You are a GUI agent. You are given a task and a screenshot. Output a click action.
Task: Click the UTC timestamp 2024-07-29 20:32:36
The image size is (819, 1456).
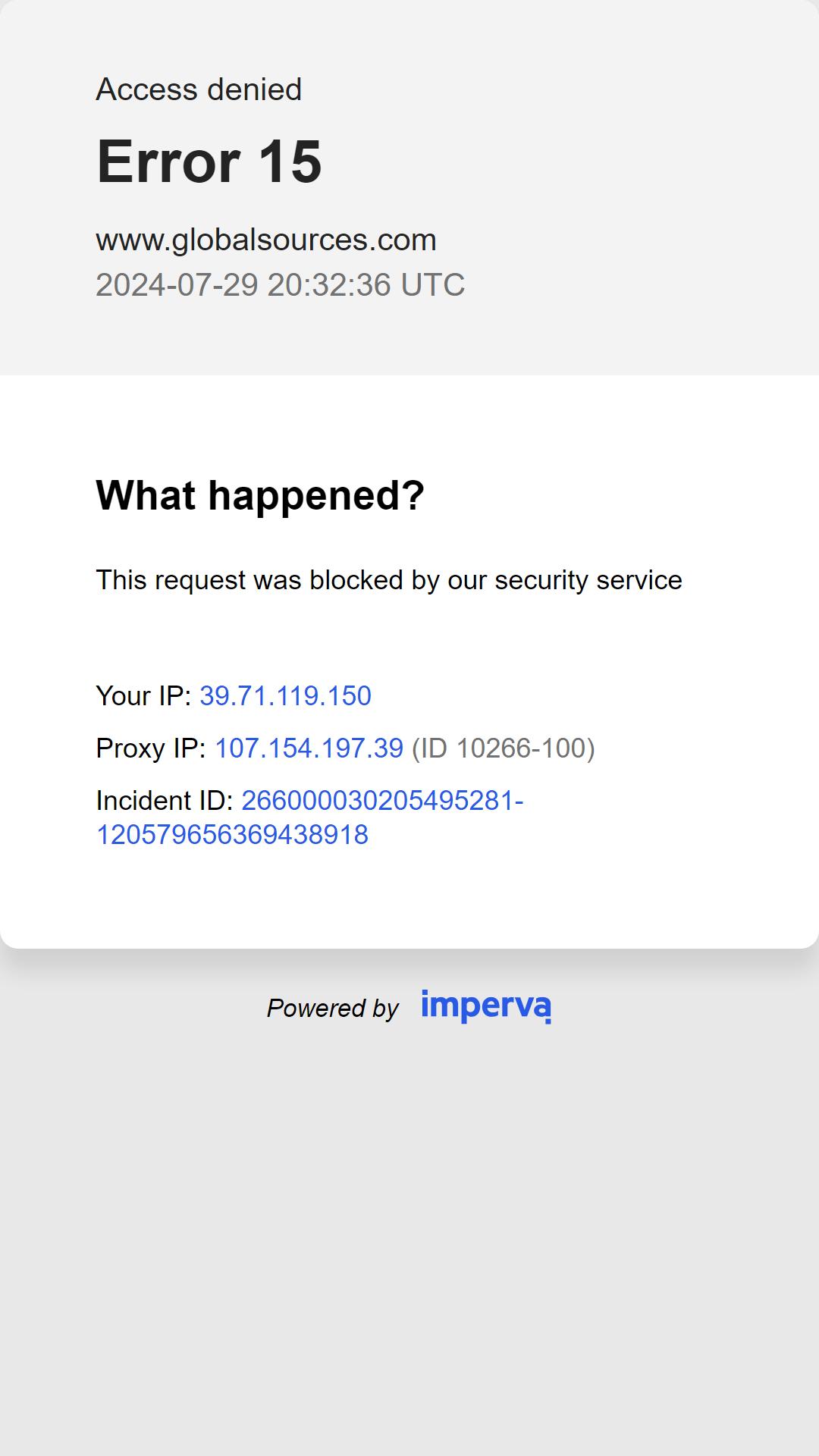[x=281, y=285]
